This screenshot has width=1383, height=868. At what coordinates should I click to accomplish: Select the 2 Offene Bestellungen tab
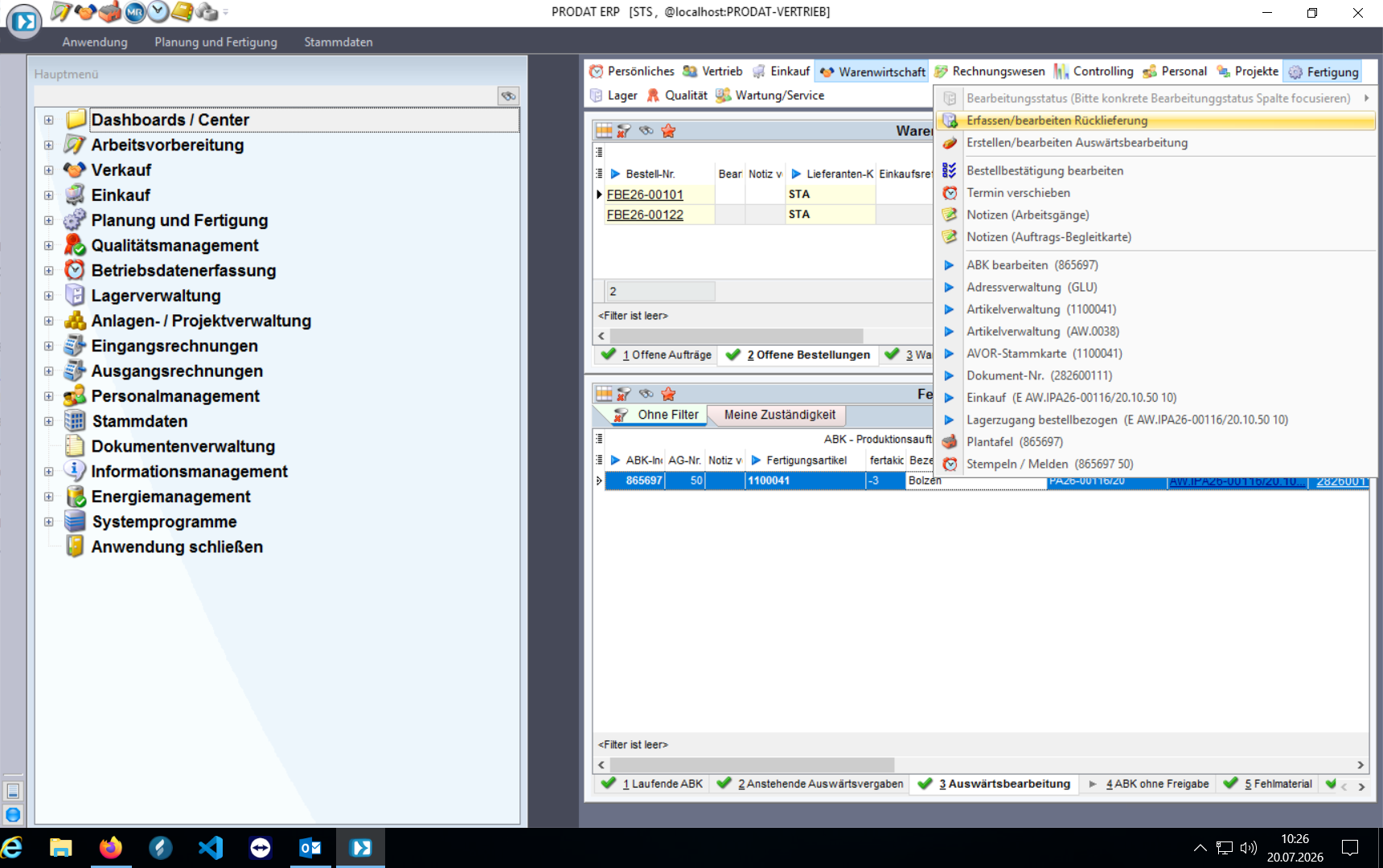click(798, 354)
